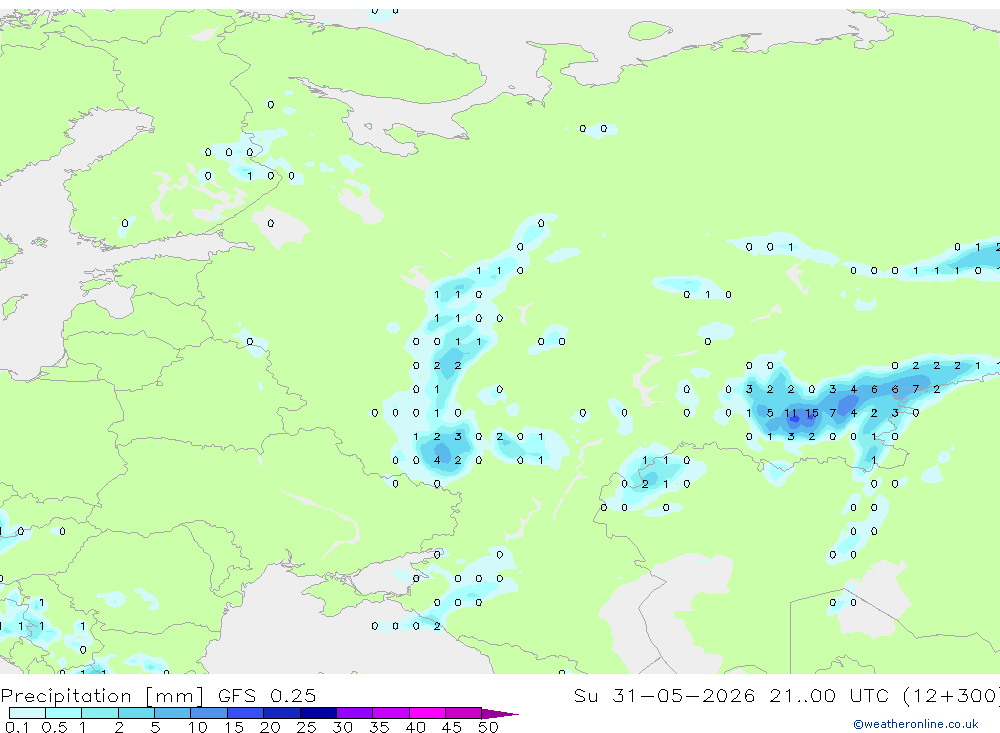Click the '5' precipitation value next to 11
This screenshot has height=733, width=1000.
(770, 413)
